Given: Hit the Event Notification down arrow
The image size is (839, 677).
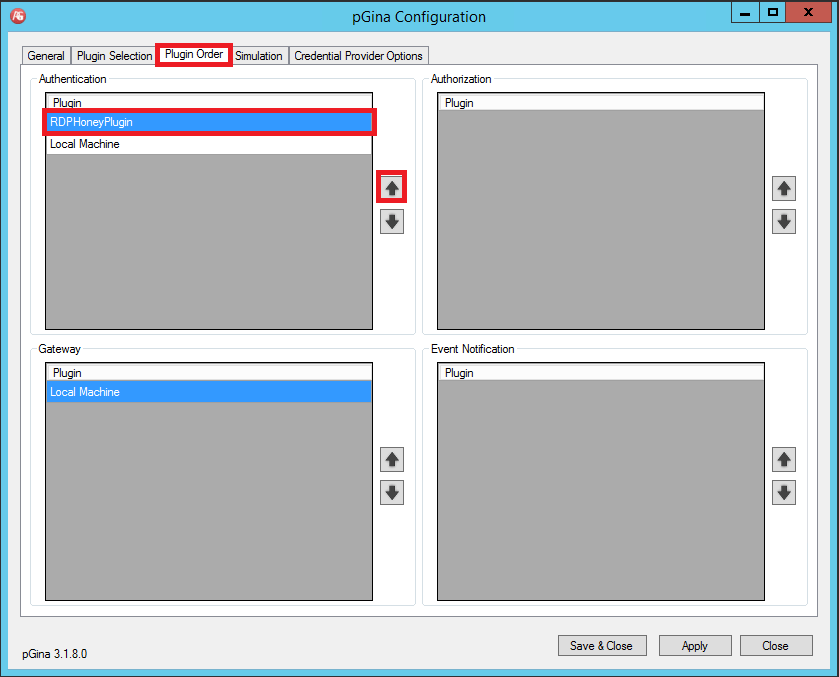Looking at the screenshot, I should [x=784, y=493].
